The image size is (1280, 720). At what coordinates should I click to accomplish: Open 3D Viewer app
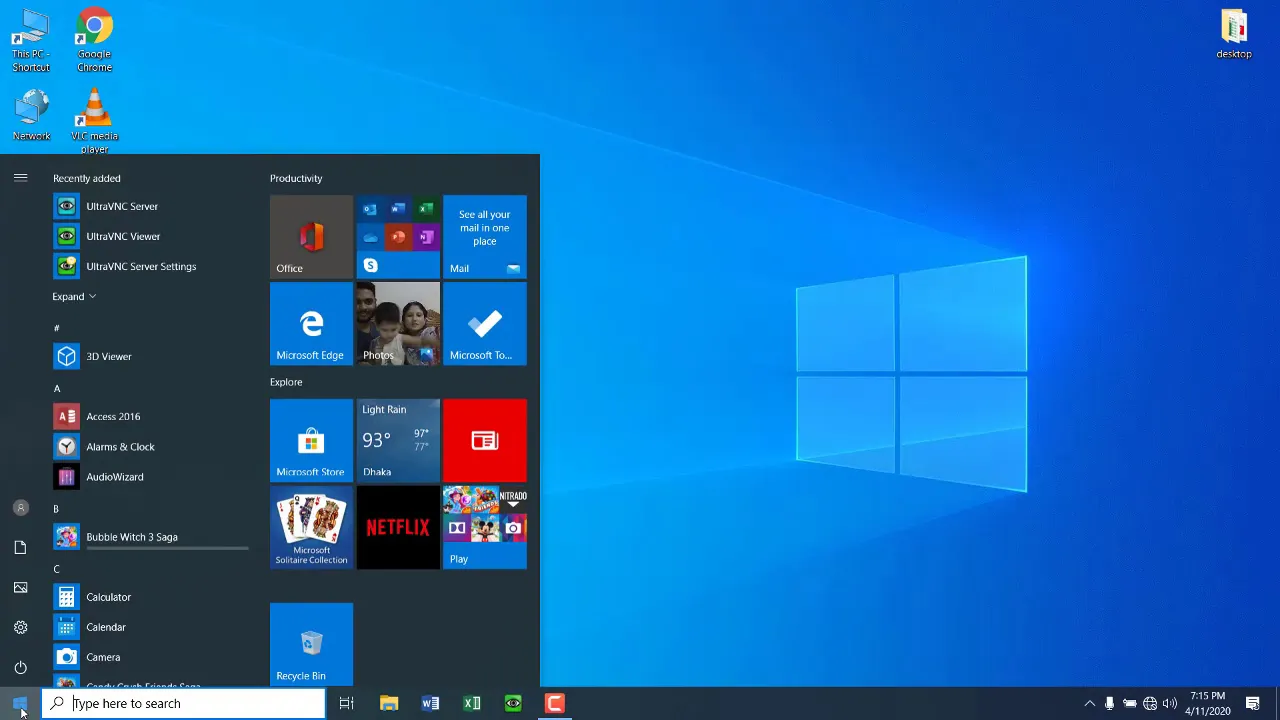point(150,356)
